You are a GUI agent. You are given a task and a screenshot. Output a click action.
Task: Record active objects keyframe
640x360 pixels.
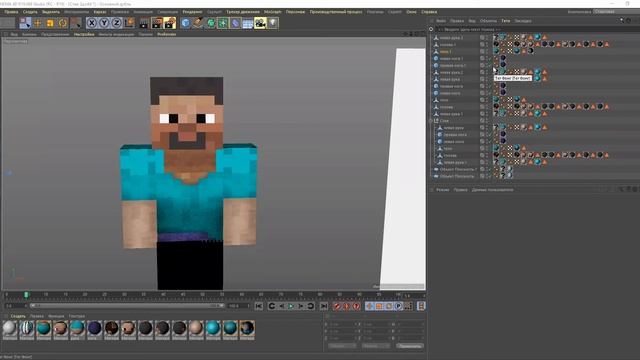pos(337,306)
